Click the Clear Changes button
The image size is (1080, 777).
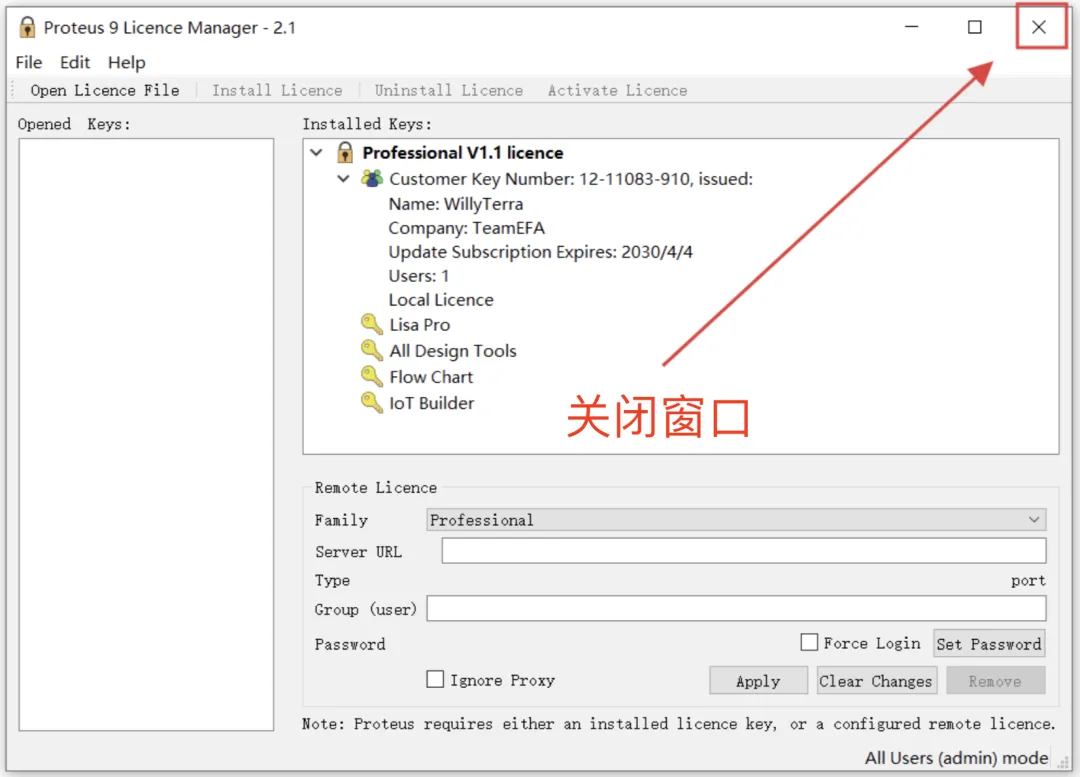[876, 681]
